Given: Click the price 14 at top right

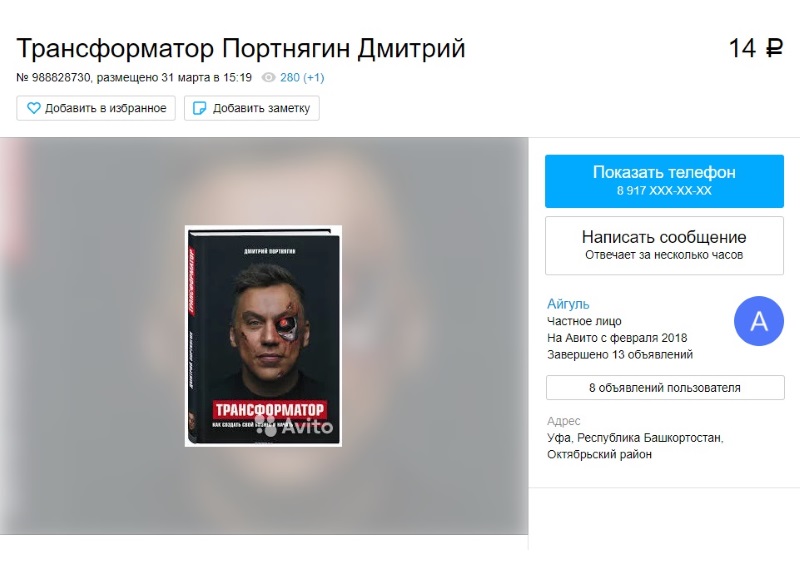Looking at the screenshot, I should 742,49.
